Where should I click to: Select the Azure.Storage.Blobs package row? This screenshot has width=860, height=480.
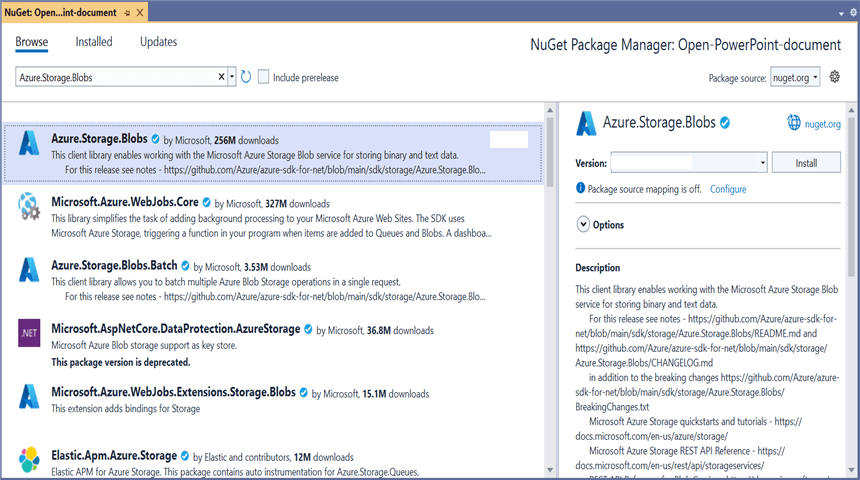(273, 153)
